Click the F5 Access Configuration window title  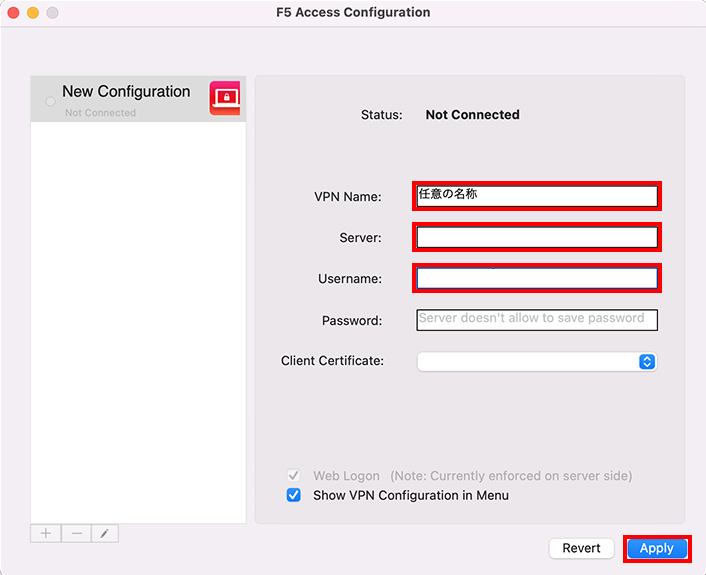click(353, 12)
